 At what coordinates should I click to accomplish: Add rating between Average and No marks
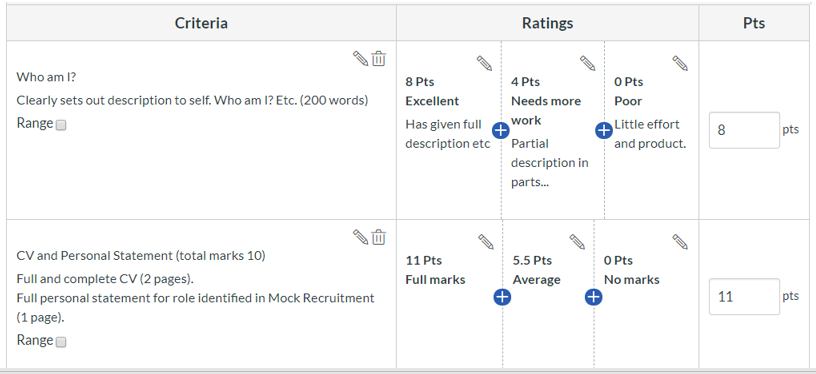(594, 297)
